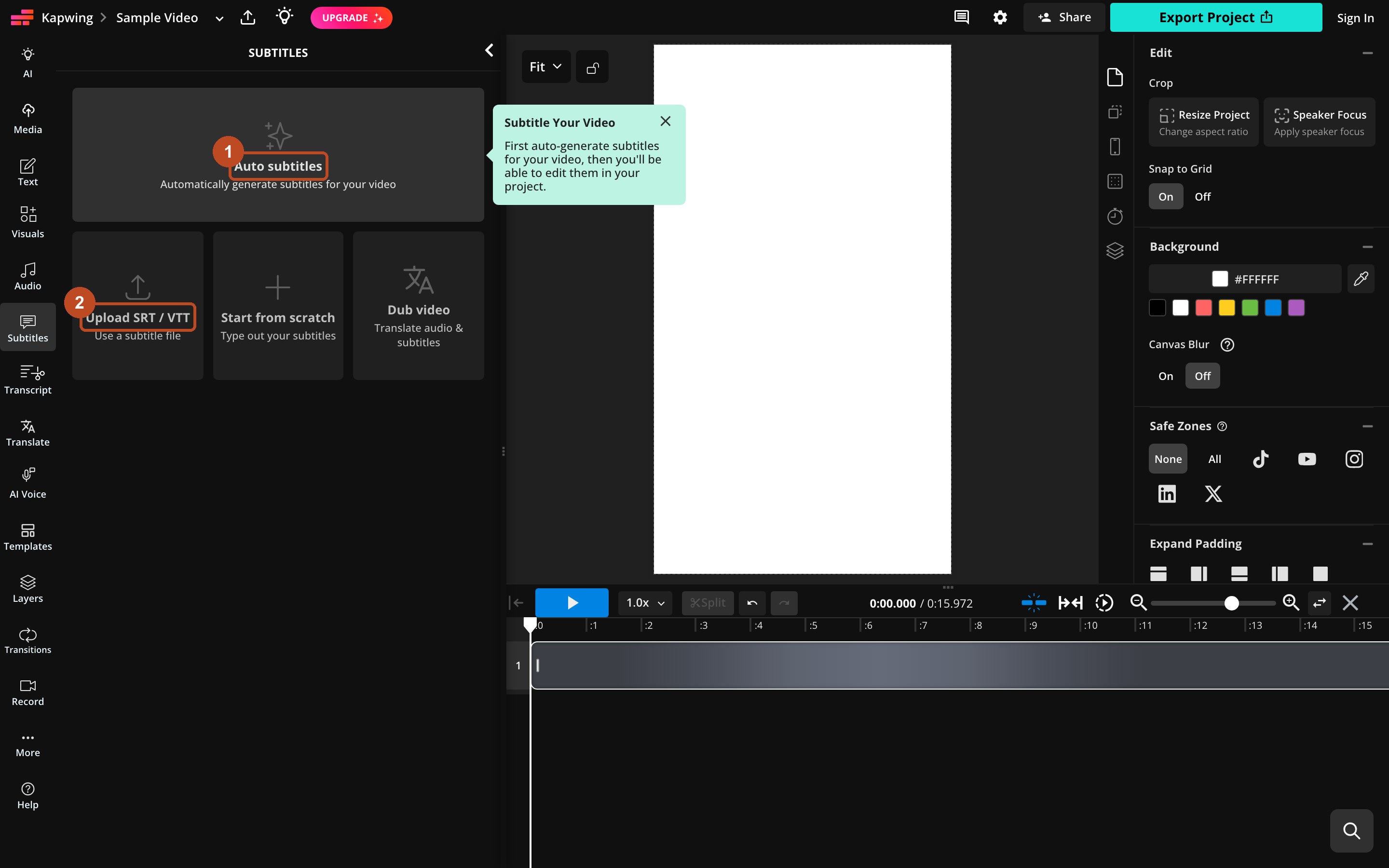
Task: Open the Transcript sidebar panel
Action: pos(27,380)
